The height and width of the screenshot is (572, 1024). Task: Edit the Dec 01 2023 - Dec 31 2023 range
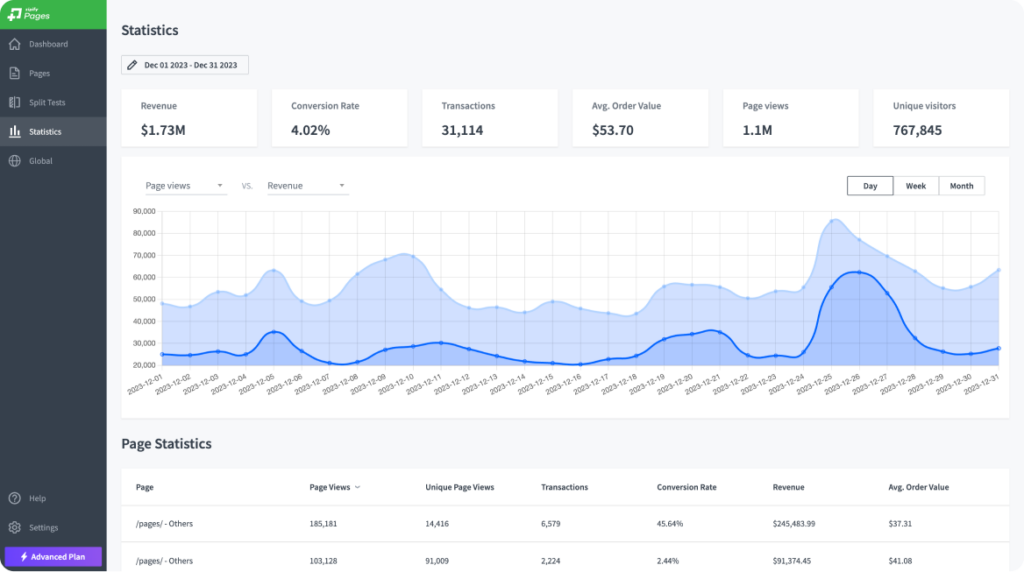point(185,65)
